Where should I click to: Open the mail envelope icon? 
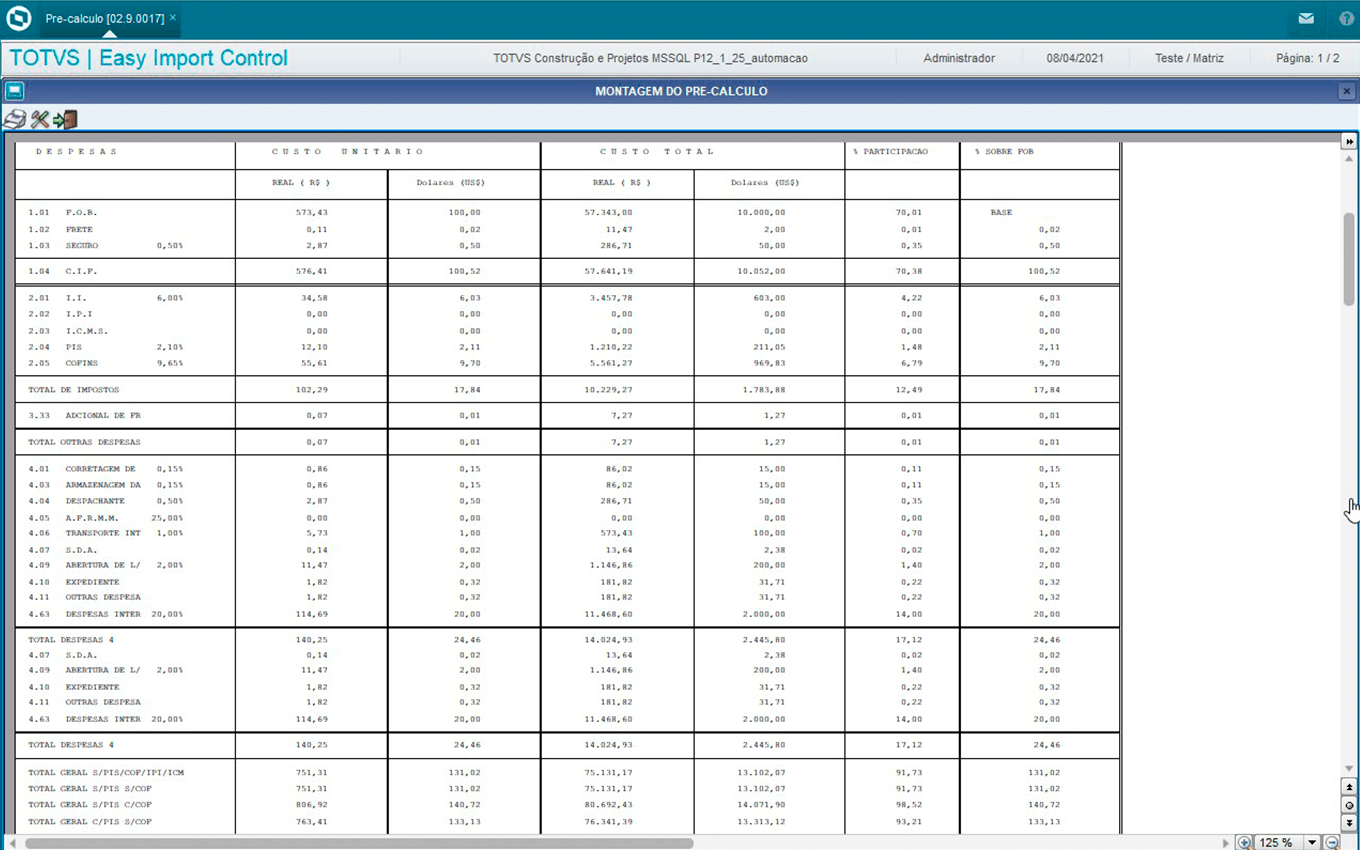[1306, 19]
